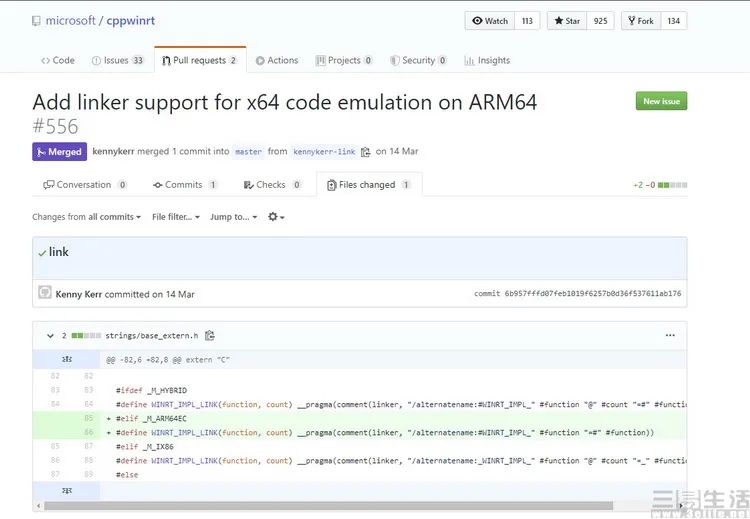The height and width of the screenshot is (519, 750).
Task: Click the diff settings gear icon
Action: [274, 217]
